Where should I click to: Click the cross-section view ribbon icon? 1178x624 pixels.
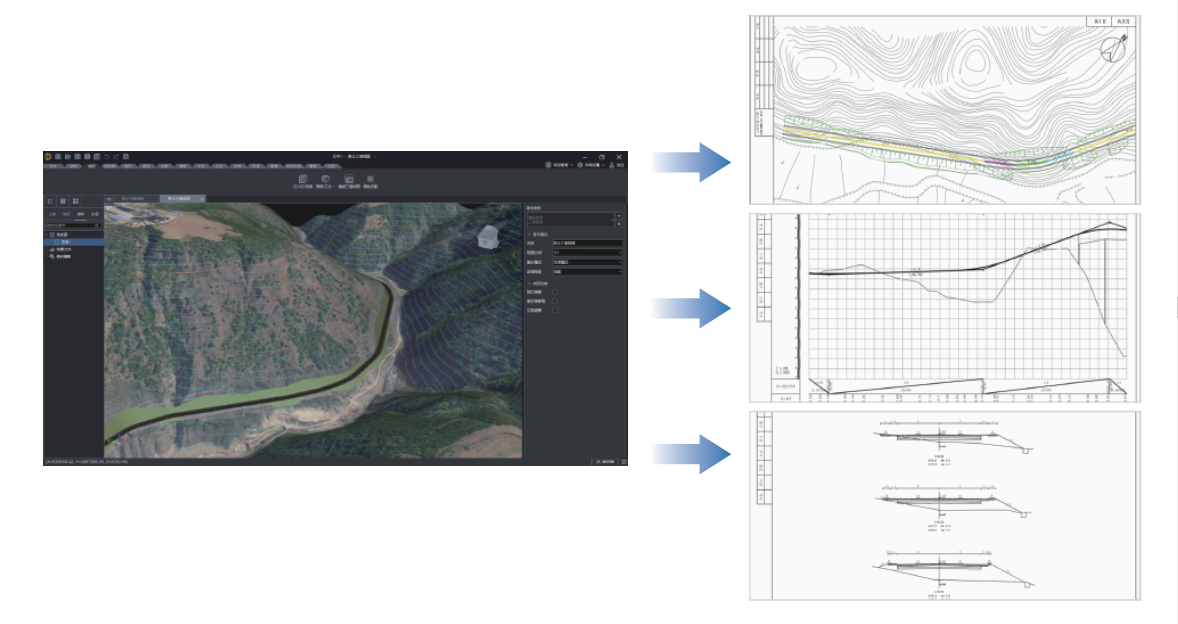pyautogui.click(x=347, y=179)
